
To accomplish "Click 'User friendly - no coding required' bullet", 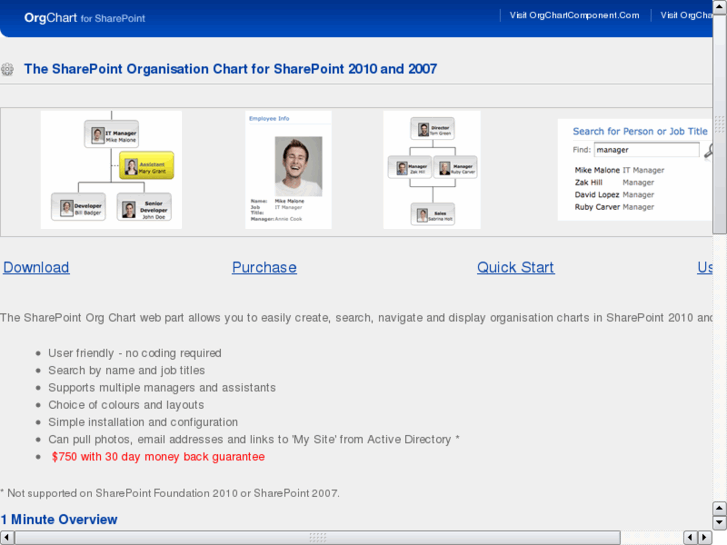I will coord(134,353).
